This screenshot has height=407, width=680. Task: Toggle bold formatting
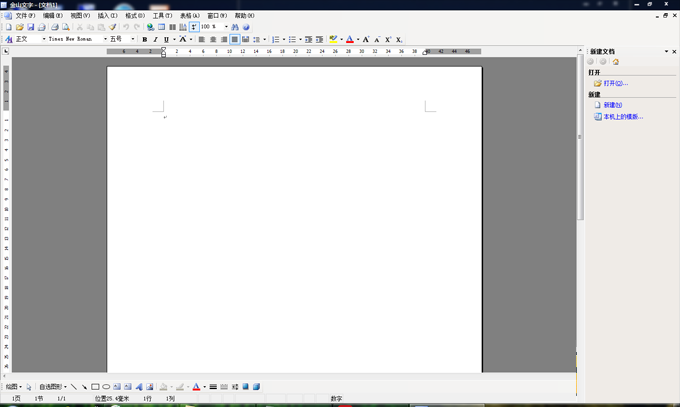tap(144, 39)
